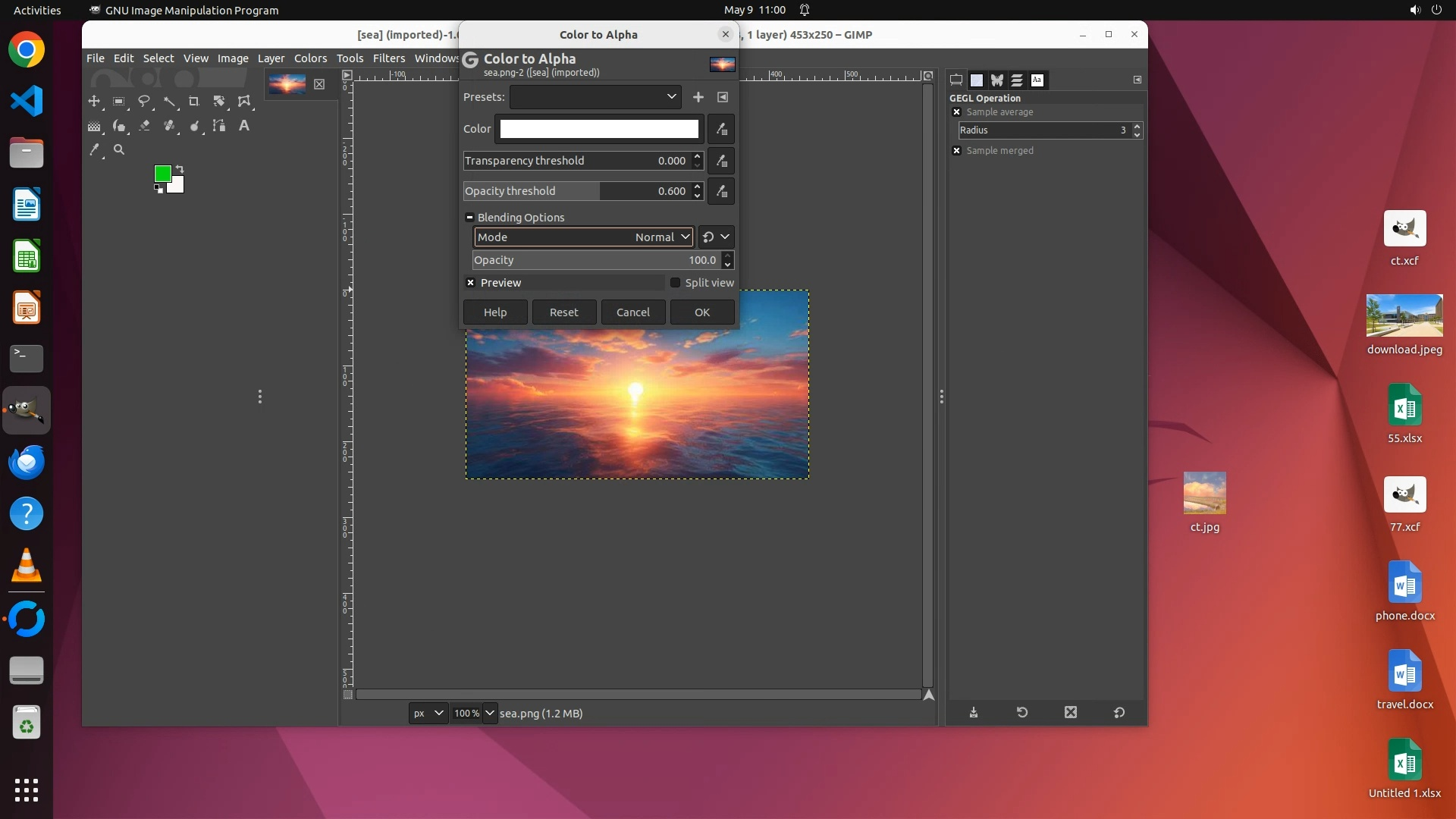The image size is (1456, 819).
Task: Select the Move tool in toolbox
Action: pos(94,102)
